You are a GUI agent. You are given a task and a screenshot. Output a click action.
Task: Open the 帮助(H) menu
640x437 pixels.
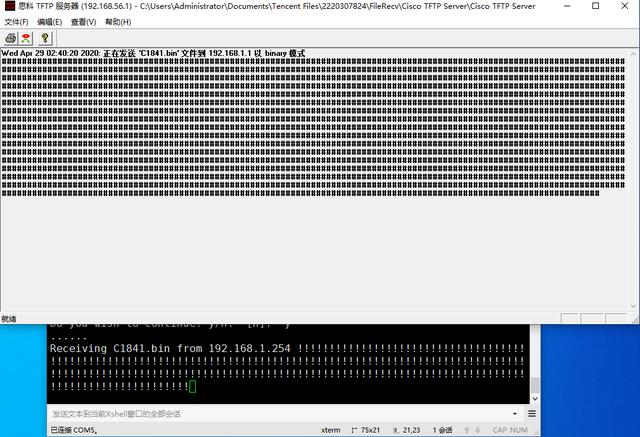pos(118,22)
